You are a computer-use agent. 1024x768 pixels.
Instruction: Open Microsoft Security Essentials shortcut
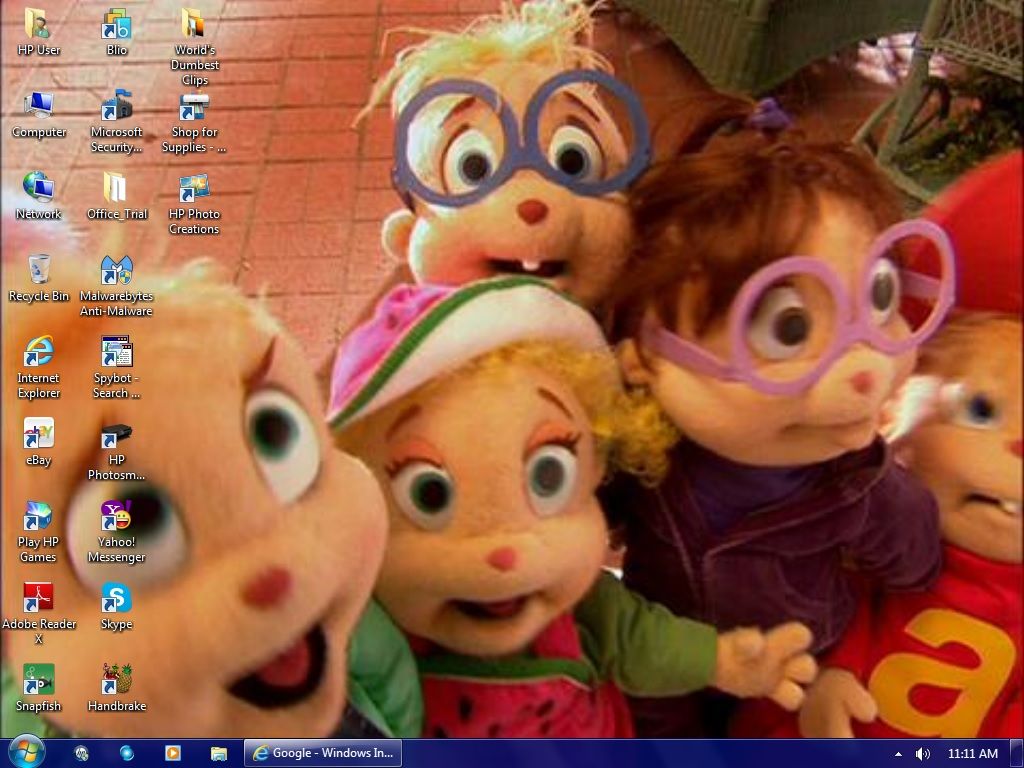point(116,121)
